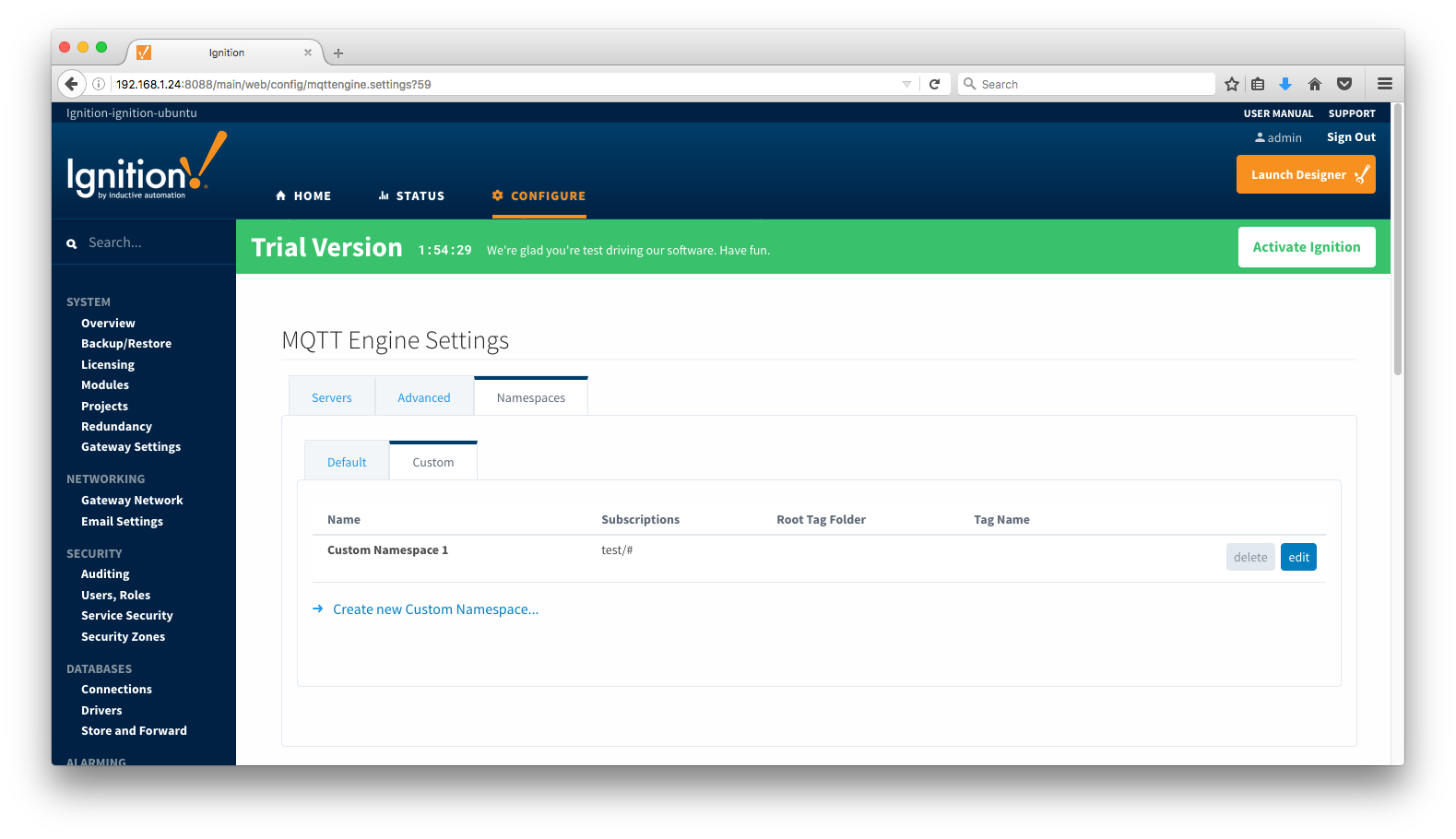
Task: Click Create new Custom Namespace link
Action: [435, 609]
